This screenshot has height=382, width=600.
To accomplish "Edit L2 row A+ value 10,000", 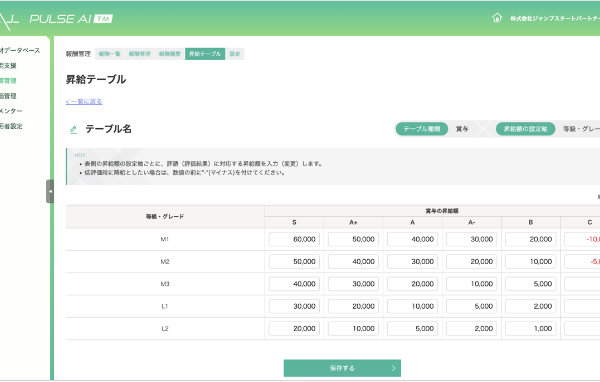I will [x=353, y=328].
